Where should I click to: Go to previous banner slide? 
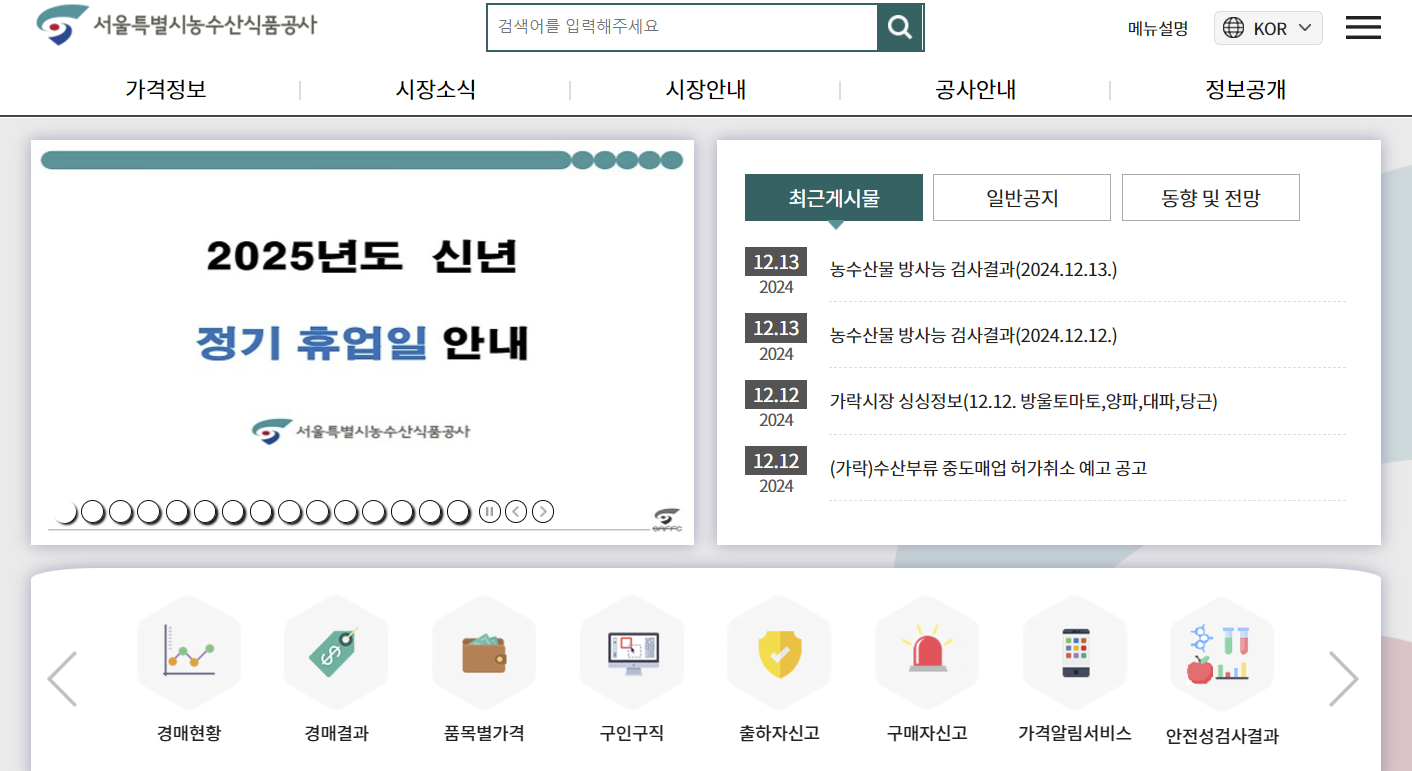pyautogui.click(x=516, y=512)
